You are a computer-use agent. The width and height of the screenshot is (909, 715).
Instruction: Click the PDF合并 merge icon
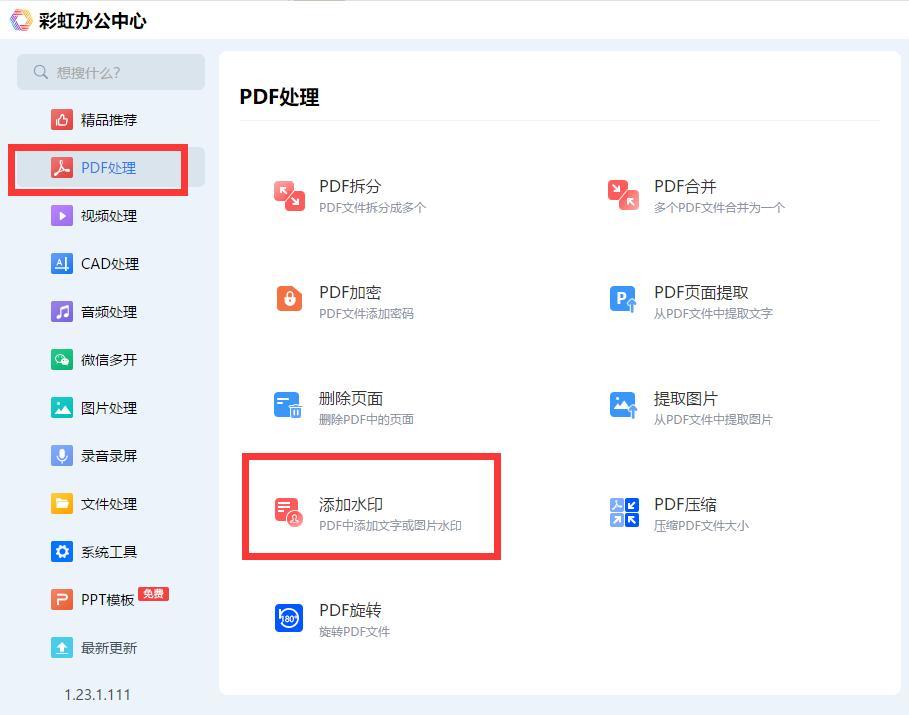(x=623, y=195)
